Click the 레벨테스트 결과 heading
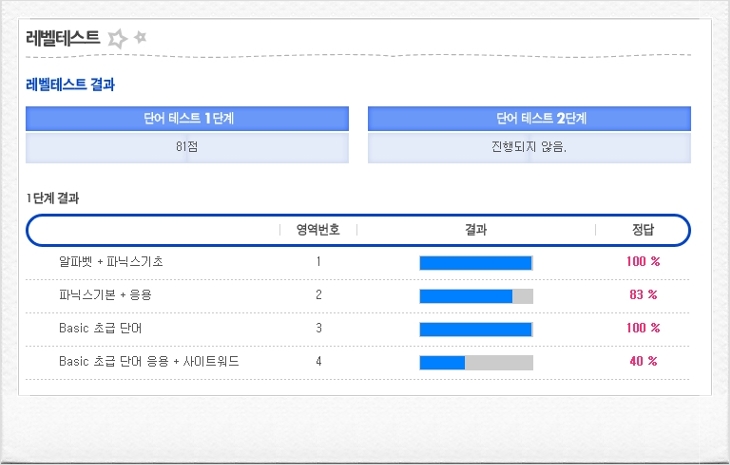The width and height of the screenshot is (730, 465). point(70,85)
